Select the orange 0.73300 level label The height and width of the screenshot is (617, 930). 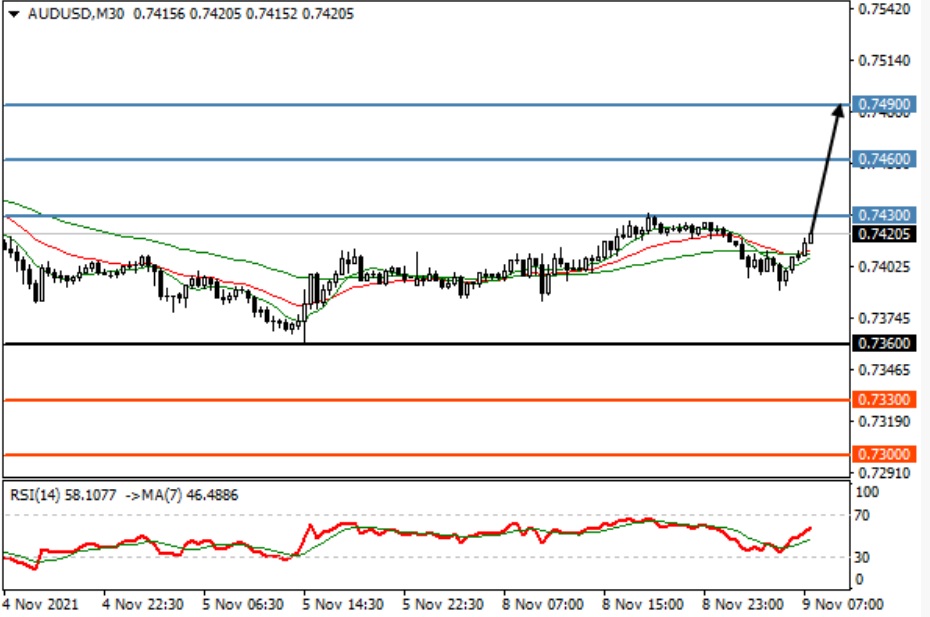coord(884,399)
